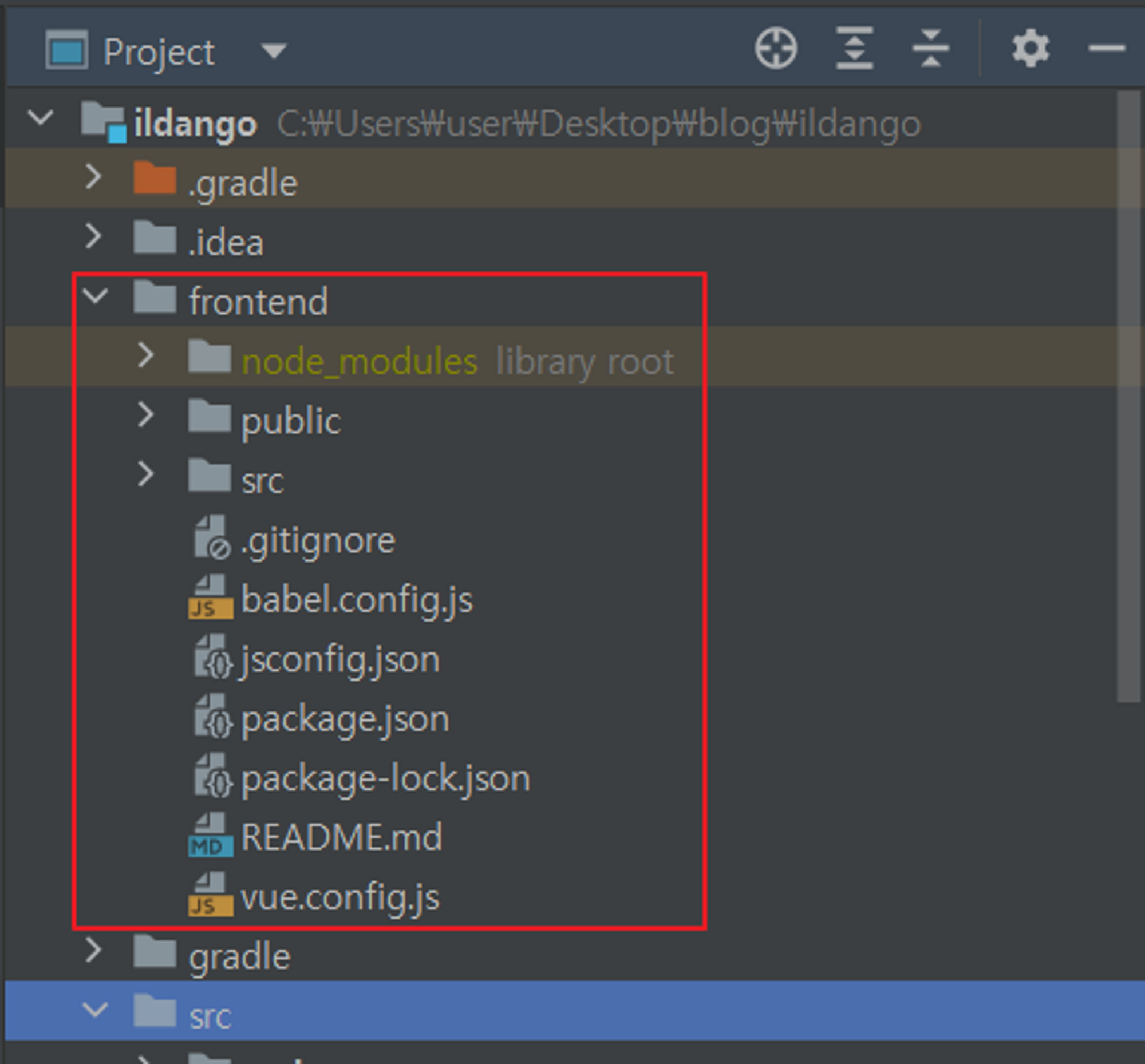Click the README.md markdown file icon
Screen dimensions: 1145x1064
(x=211, y=836)
